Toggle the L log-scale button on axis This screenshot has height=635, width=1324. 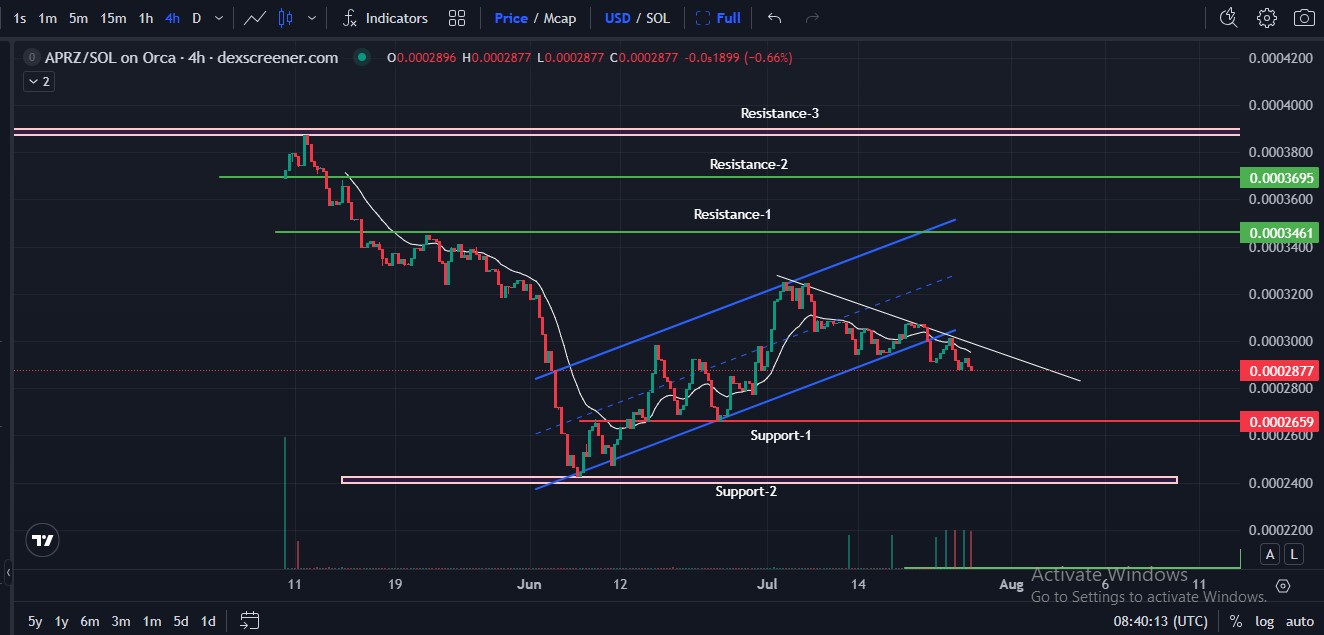click(x=1294, y=554)
